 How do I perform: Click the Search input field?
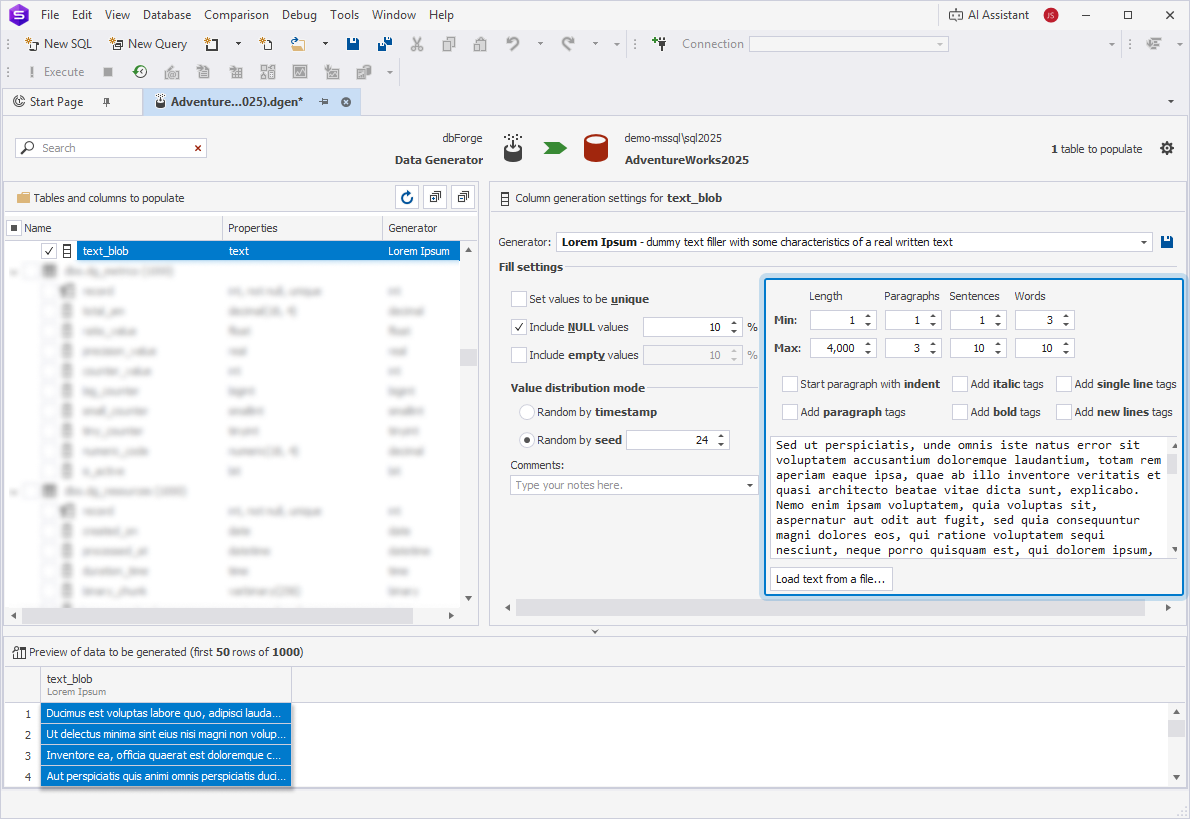click(111, 148)
